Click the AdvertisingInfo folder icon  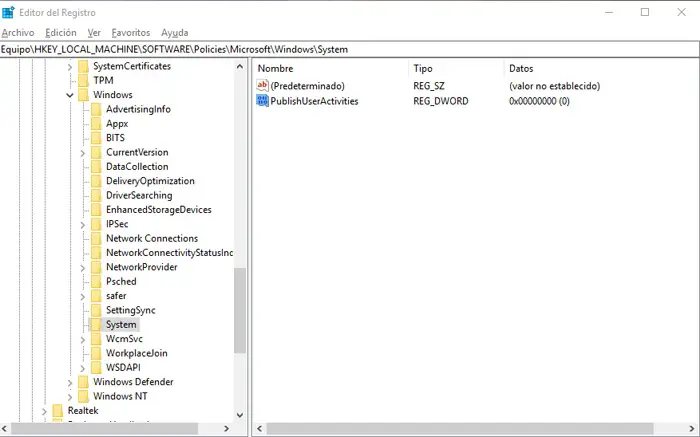pos(96,109)
